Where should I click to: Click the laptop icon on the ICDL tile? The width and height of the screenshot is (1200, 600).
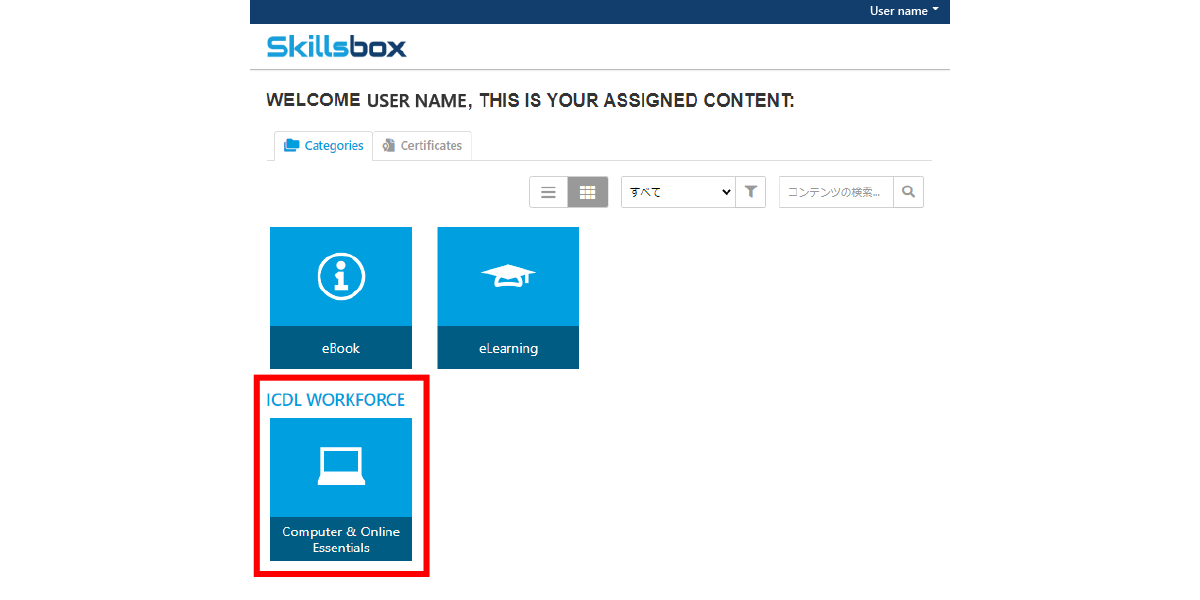coord(341,466)
